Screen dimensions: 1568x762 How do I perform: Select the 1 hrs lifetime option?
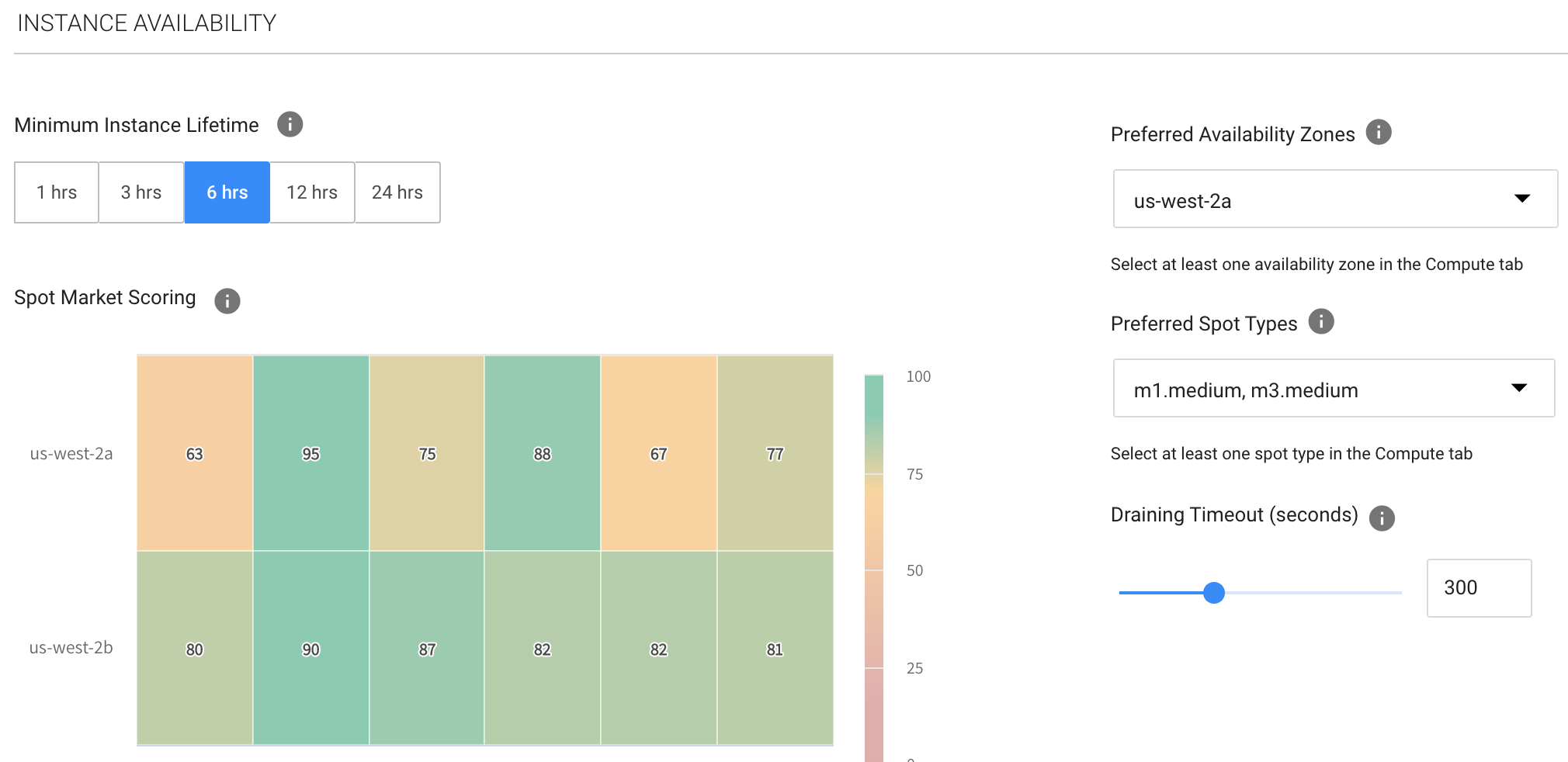tap(57, 192)
